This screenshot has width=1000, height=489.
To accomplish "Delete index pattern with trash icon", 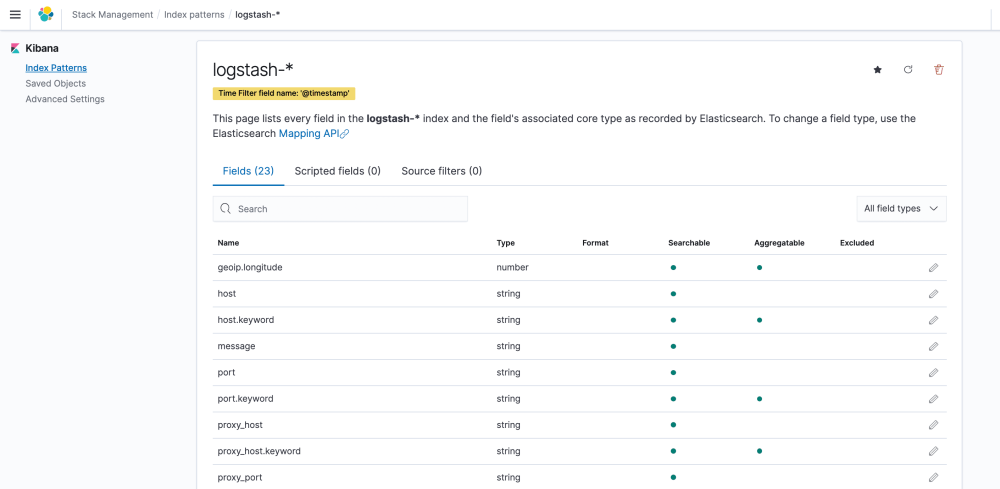I will click(938, 70).
